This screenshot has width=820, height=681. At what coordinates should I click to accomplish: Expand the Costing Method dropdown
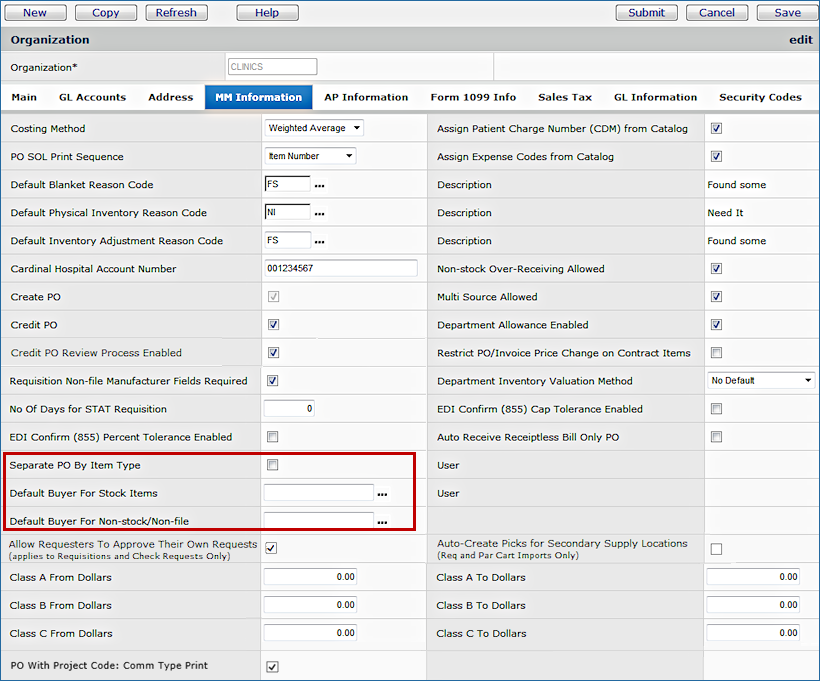click(314, 128)
